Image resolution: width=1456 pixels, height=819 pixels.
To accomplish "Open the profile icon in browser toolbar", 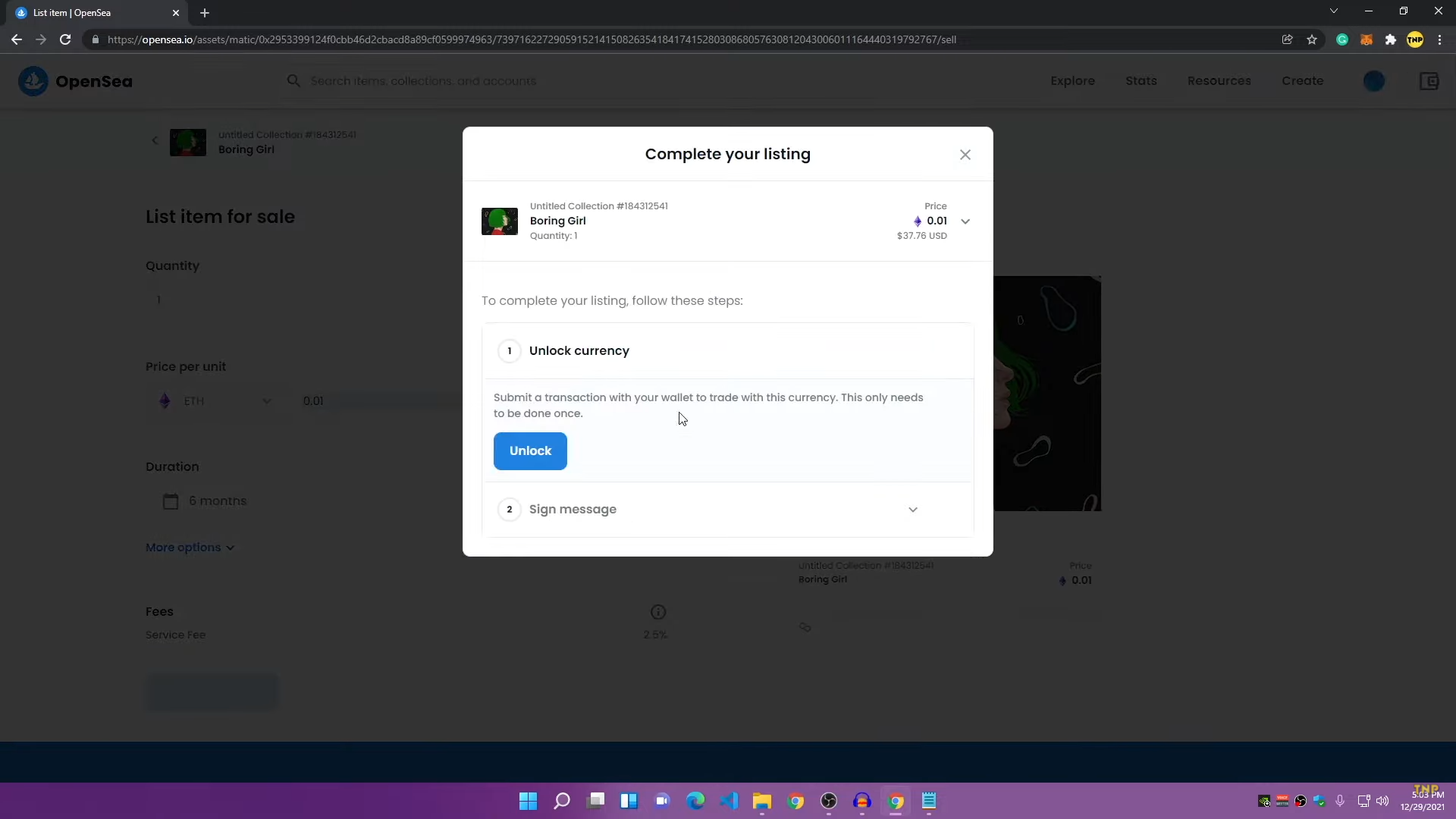I will click(1415, 39).
